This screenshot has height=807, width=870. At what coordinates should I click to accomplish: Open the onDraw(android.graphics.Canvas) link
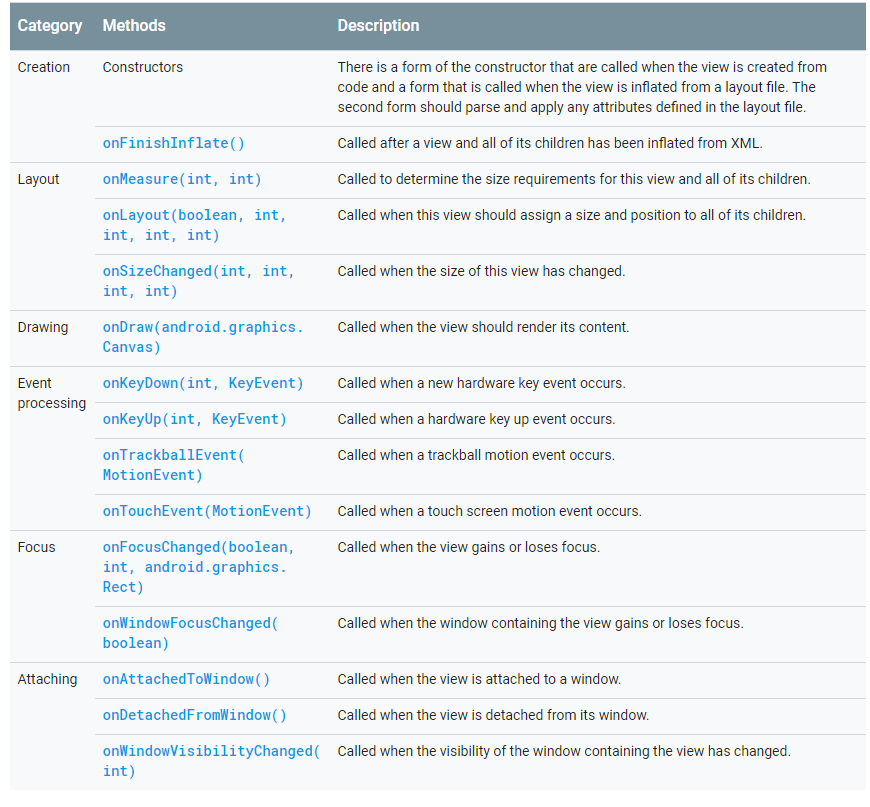pyautogui.click(x=202, y=337)
